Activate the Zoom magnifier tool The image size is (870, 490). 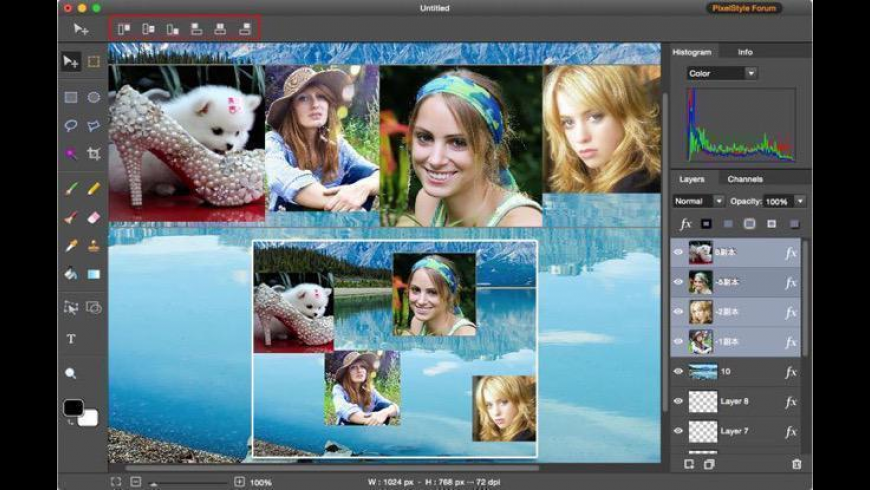point(71,373)
